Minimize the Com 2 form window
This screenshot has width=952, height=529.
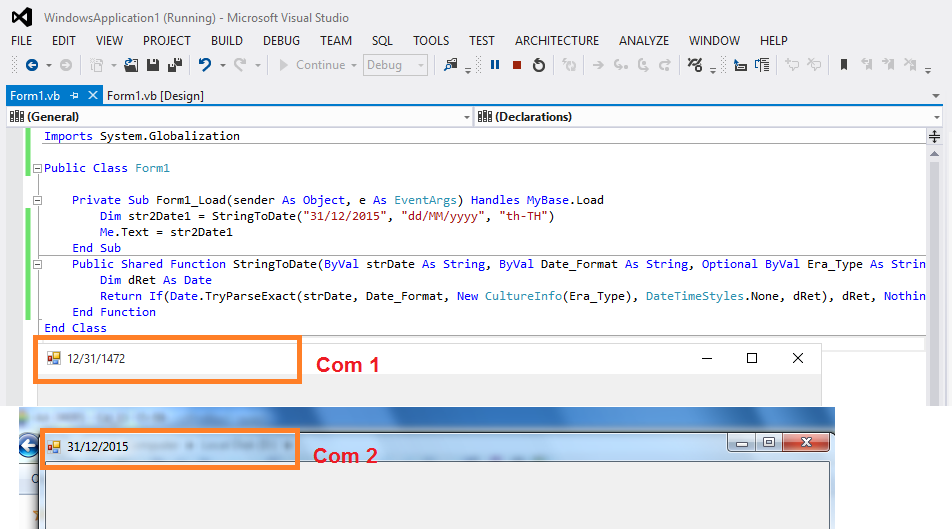click(x=741, y=443)
